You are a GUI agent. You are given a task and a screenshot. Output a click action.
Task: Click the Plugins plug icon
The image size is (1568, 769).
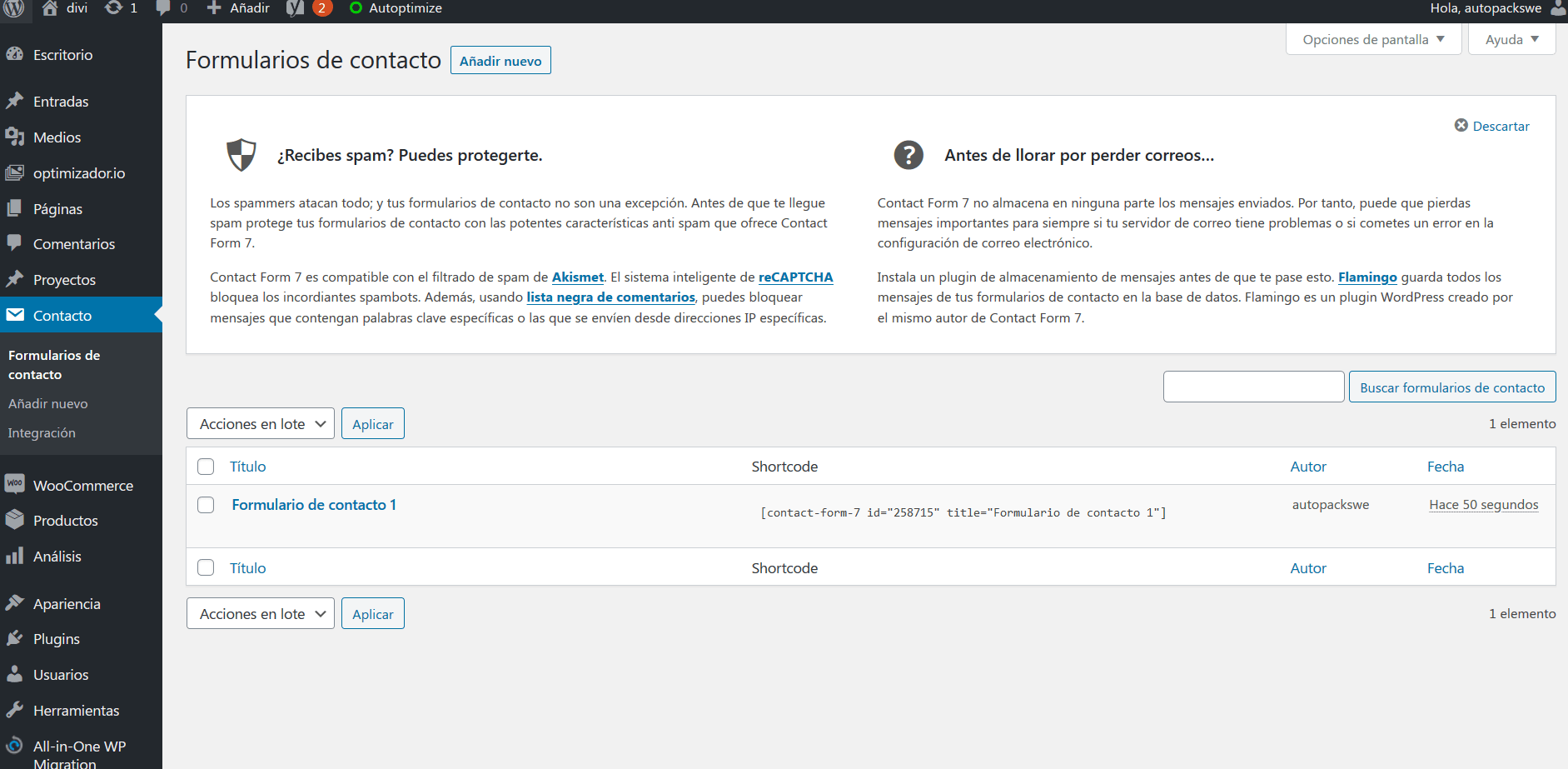(15, 638)
